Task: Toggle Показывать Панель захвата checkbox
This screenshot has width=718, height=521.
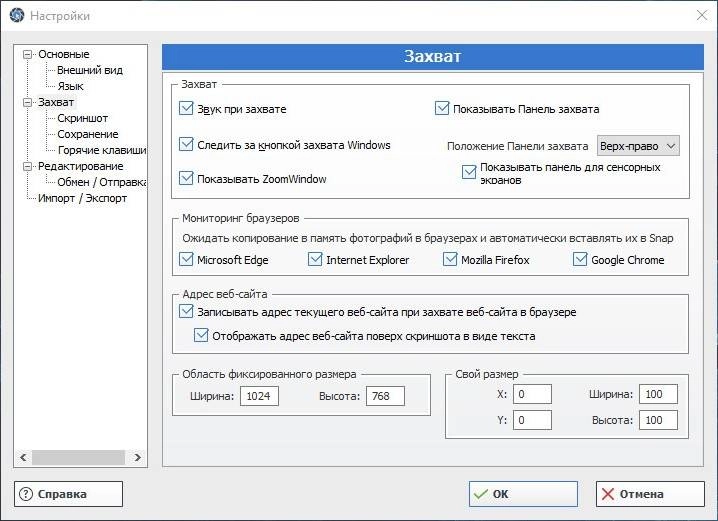Action: click(442, 109)
